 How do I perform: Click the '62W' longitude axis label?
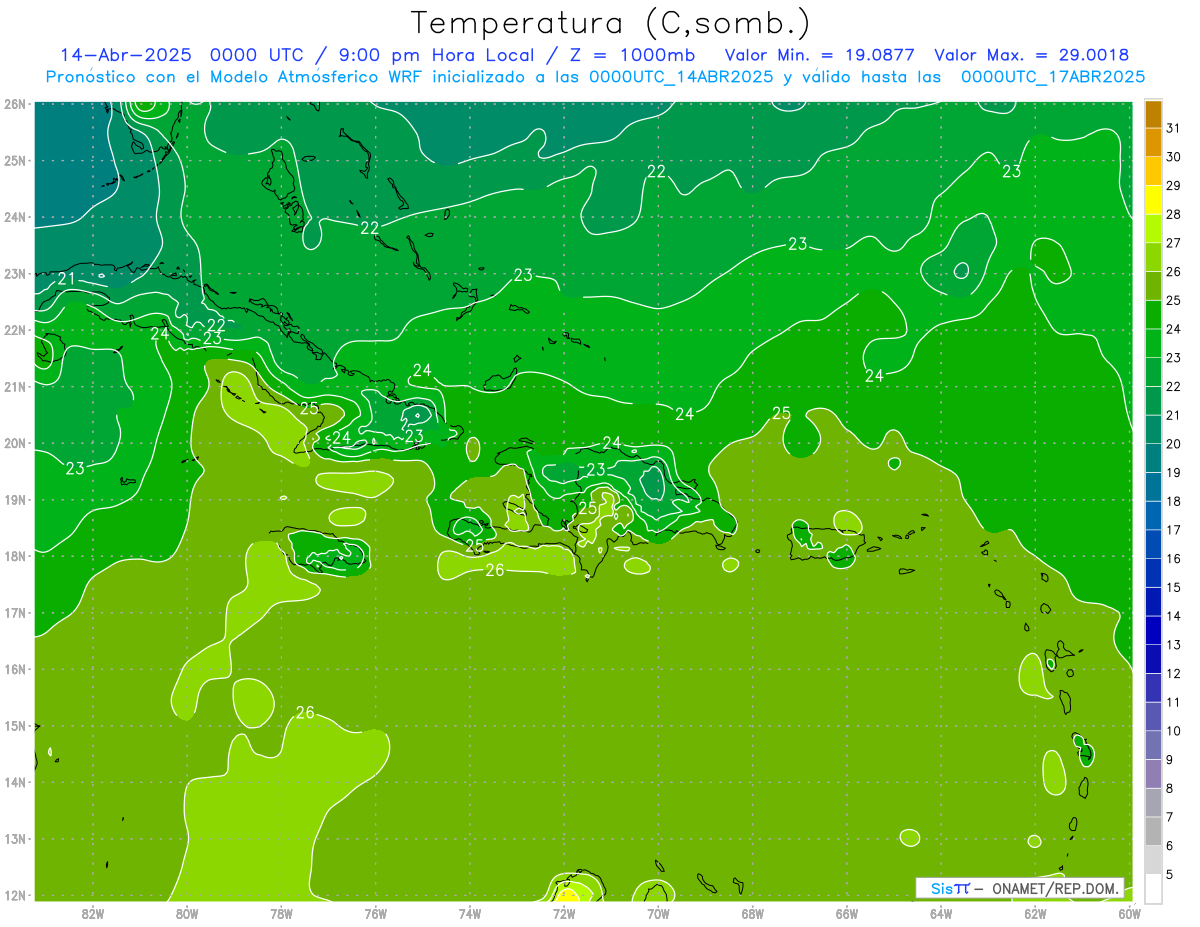coord(1036,913)
